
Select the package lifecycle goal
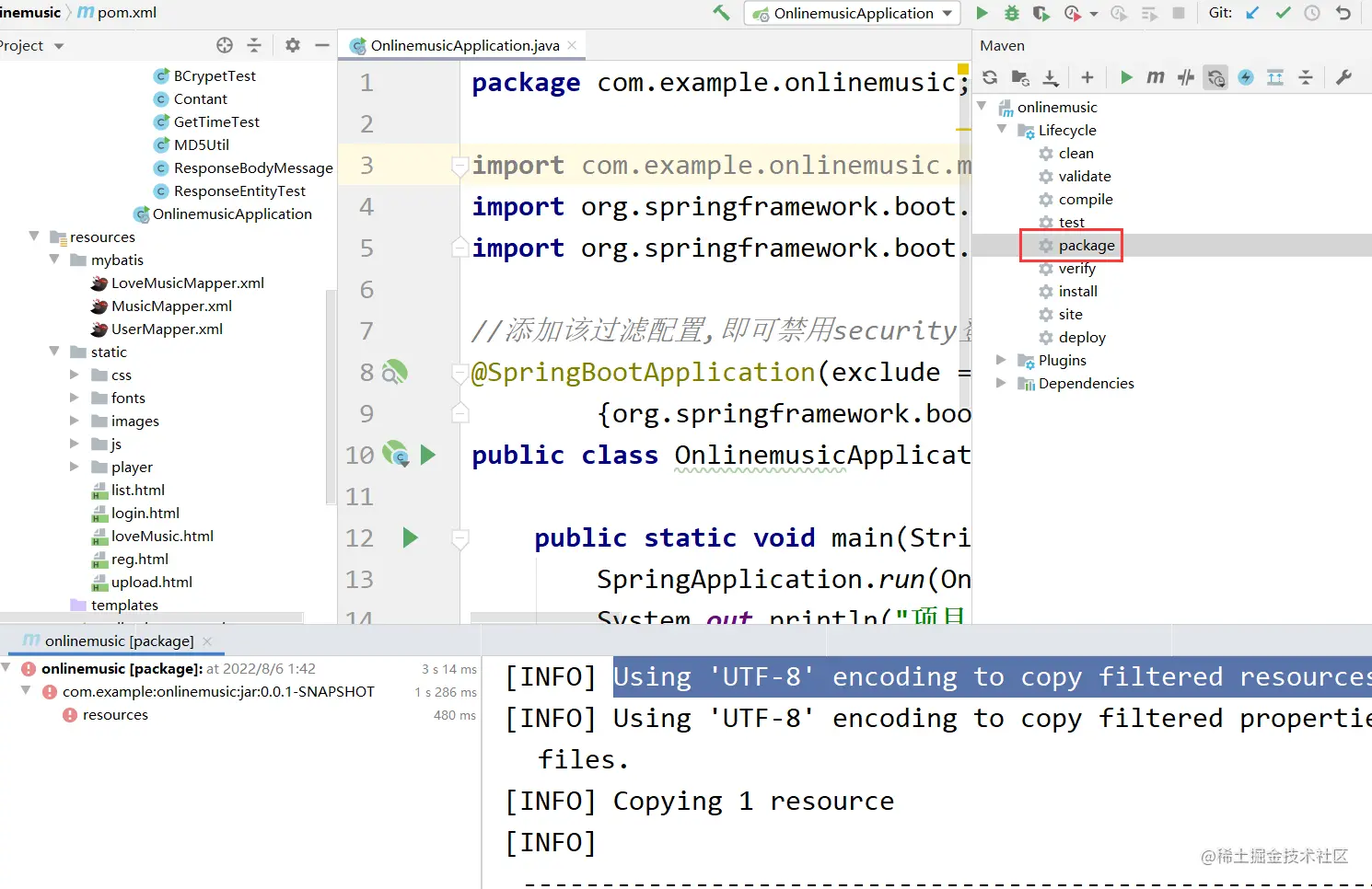click(1086, 245)
